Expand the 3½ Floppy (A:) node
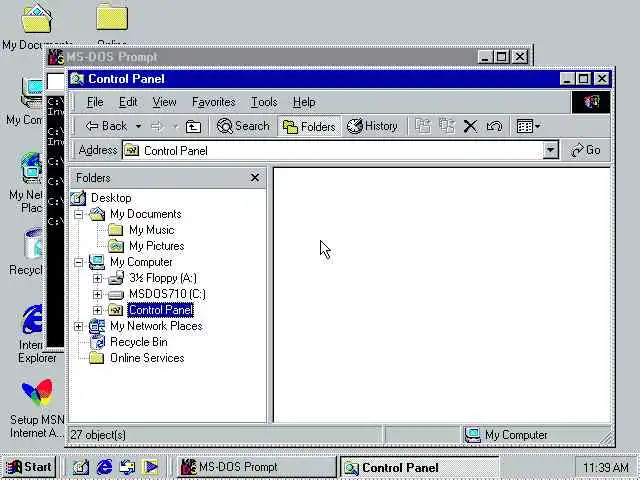Viewport: 640px width, 480px height. click(97, 278)
